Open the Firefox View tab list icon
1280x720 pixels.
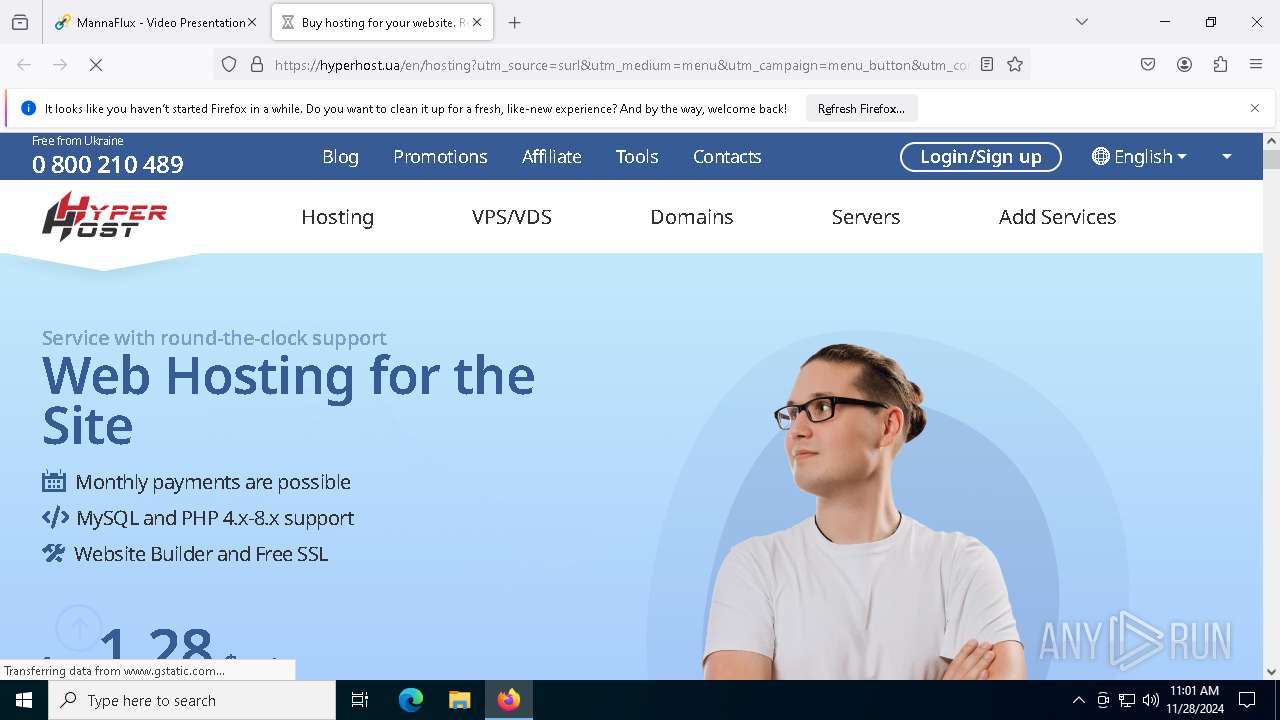(20, 22)
